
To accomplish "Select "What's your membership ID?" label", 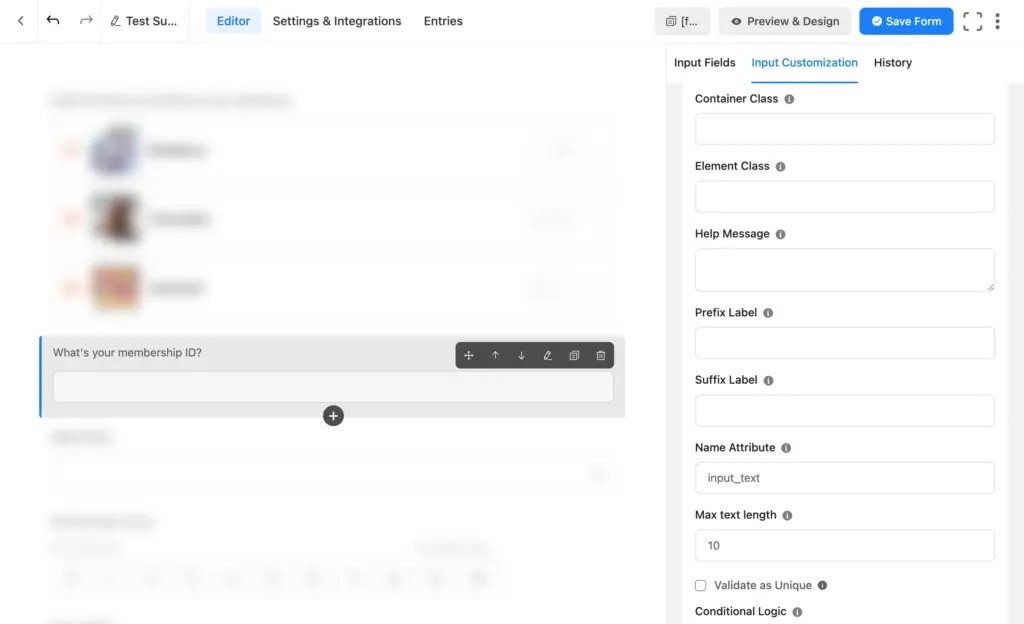I will click(127, 352).
